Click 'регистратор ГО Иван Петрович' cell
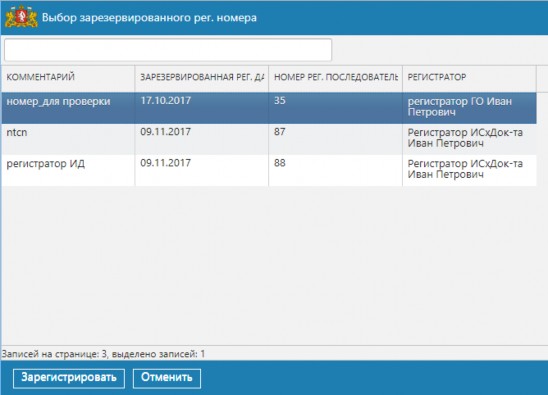The width and height of the screenshot is (548, 395). (469, 108)
